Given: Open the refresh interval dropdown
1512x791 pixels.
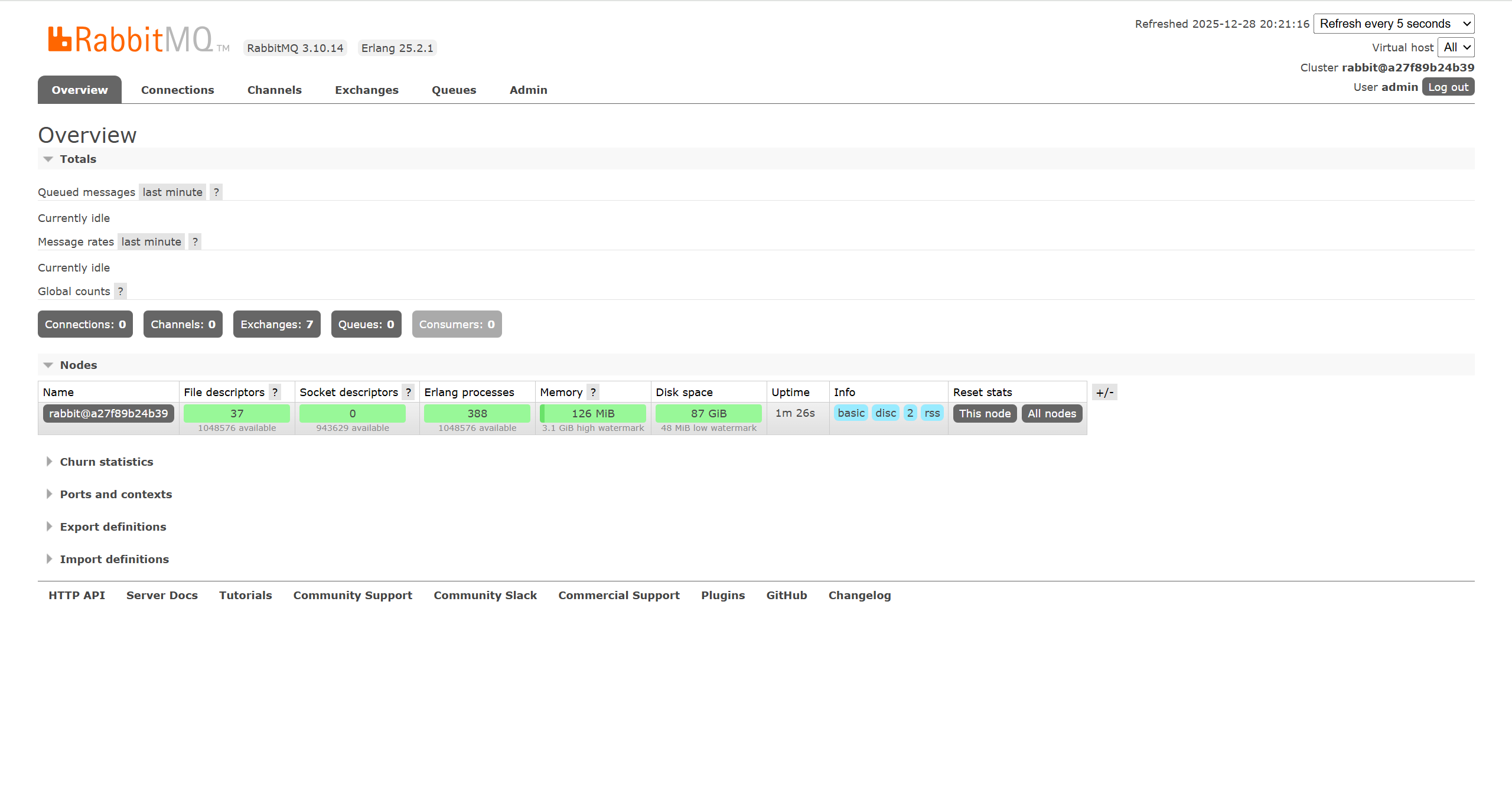Looking at the screenshot, I should (x=1393, y=24).
